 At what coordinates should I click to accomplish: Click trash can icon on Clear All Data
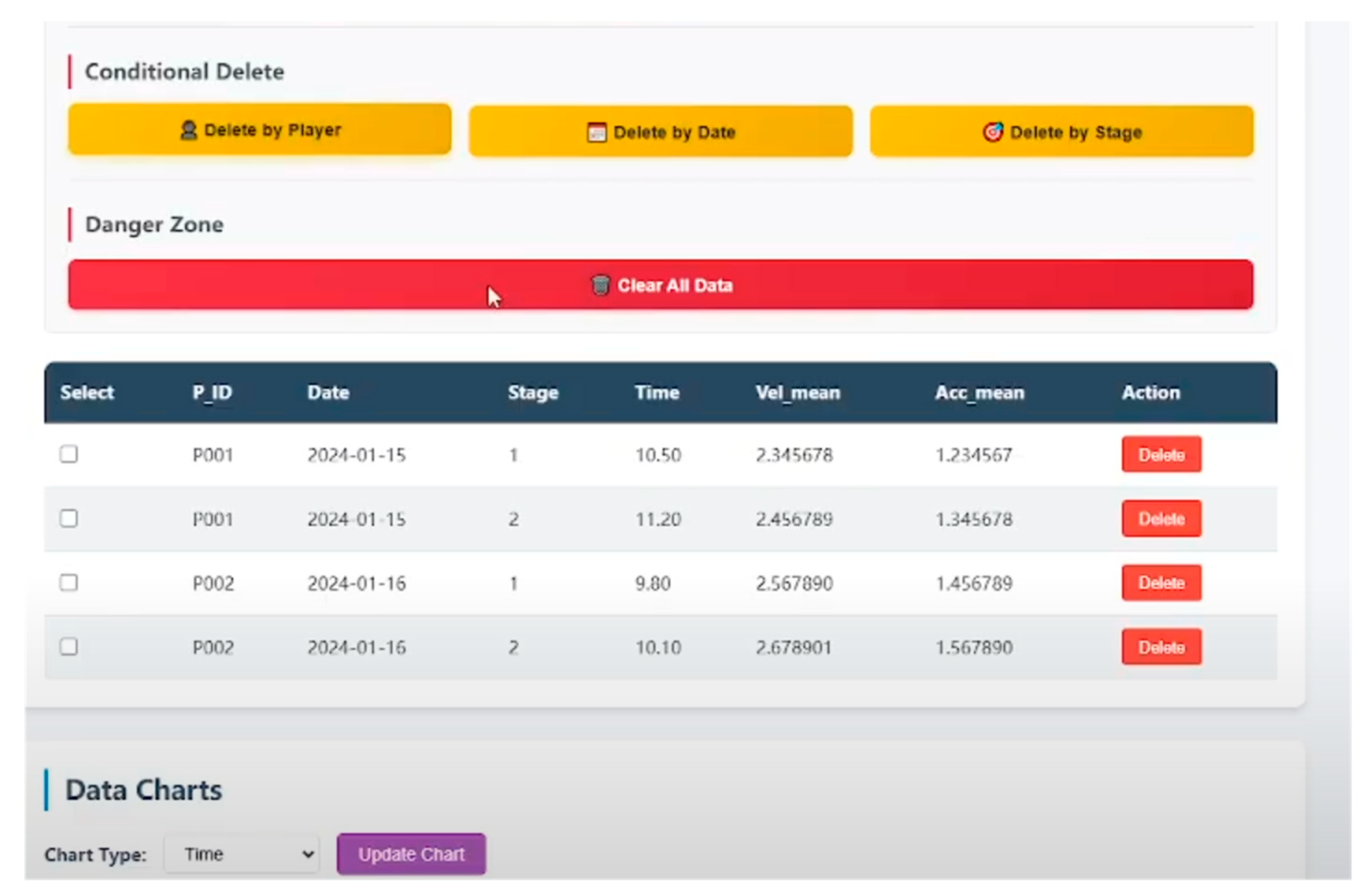(600, 285)
